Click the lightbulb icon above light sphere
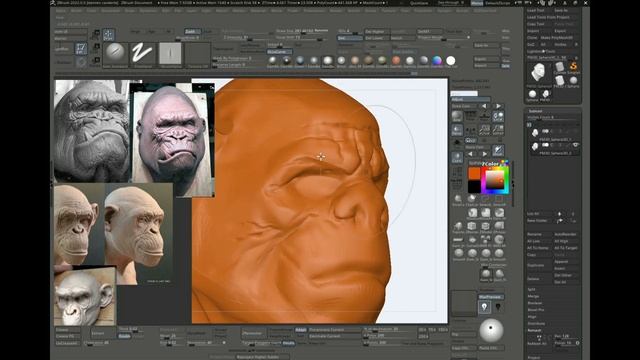This screenshot has width=640, height=360. point(484,307)
